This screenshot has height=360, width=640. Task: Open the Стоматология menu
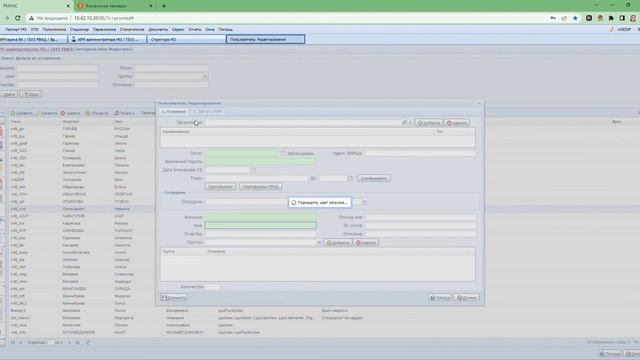pos(132,29)
